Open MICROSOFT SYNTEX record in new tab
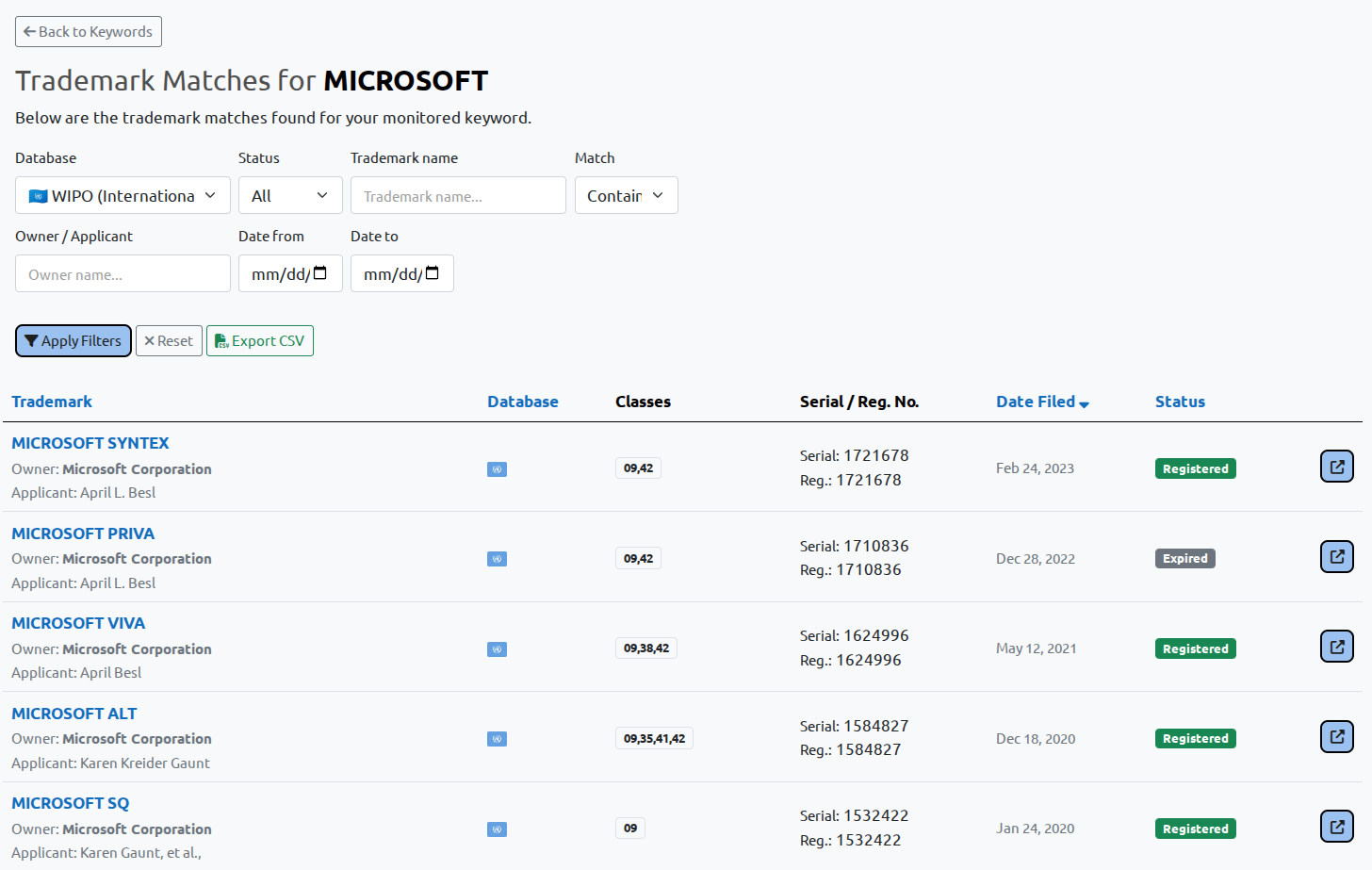 click(1336, 466)
